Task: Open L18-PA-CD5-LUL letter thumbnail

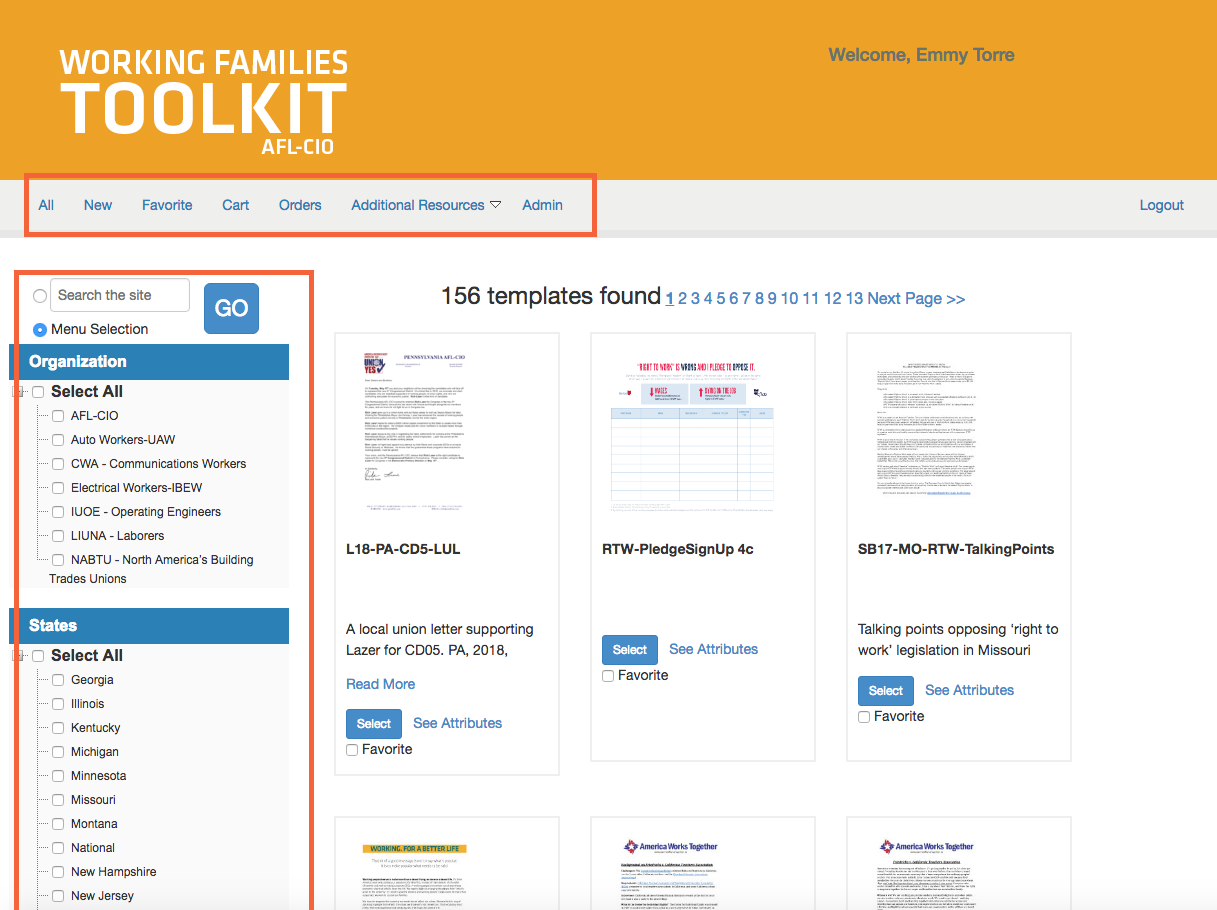Action: coord(417,430)
